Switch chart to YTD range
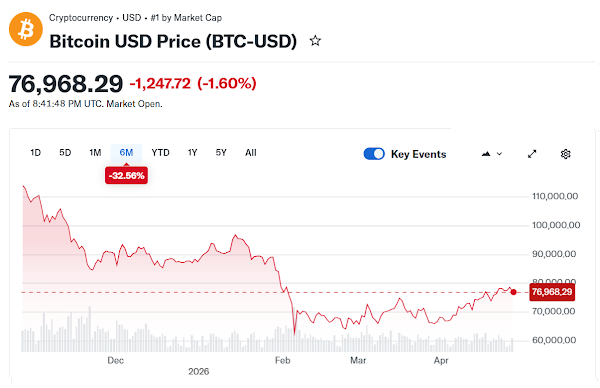The image size is (600, 388). pyautogui.click(x=160, y=153)
